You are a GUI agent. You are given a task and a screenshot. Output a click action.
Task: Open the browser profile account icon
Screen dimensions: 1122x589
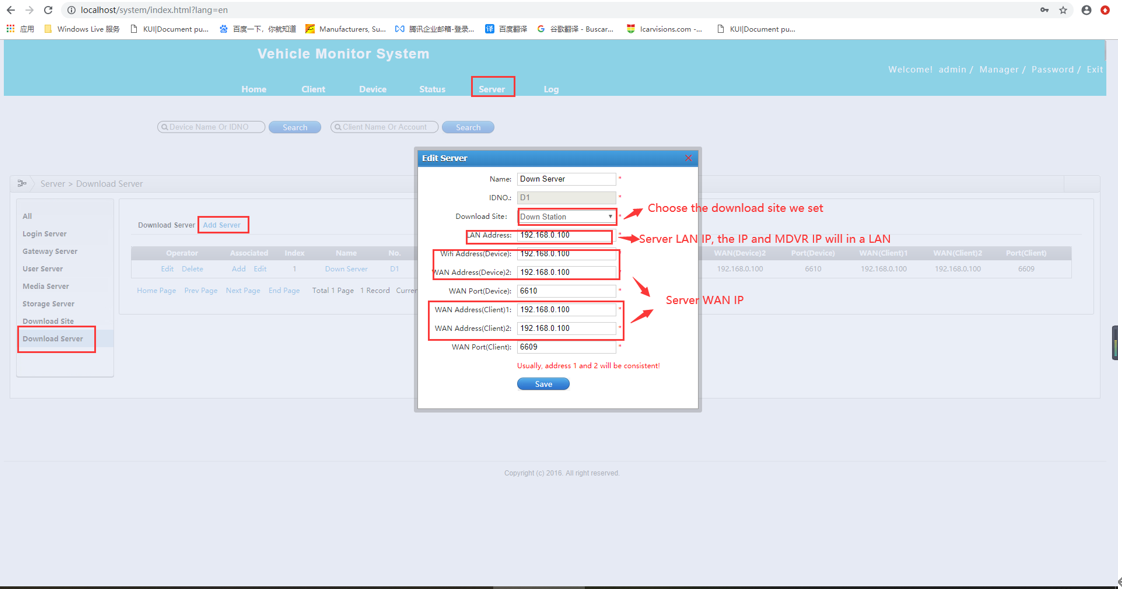[x=1086, y=10]
